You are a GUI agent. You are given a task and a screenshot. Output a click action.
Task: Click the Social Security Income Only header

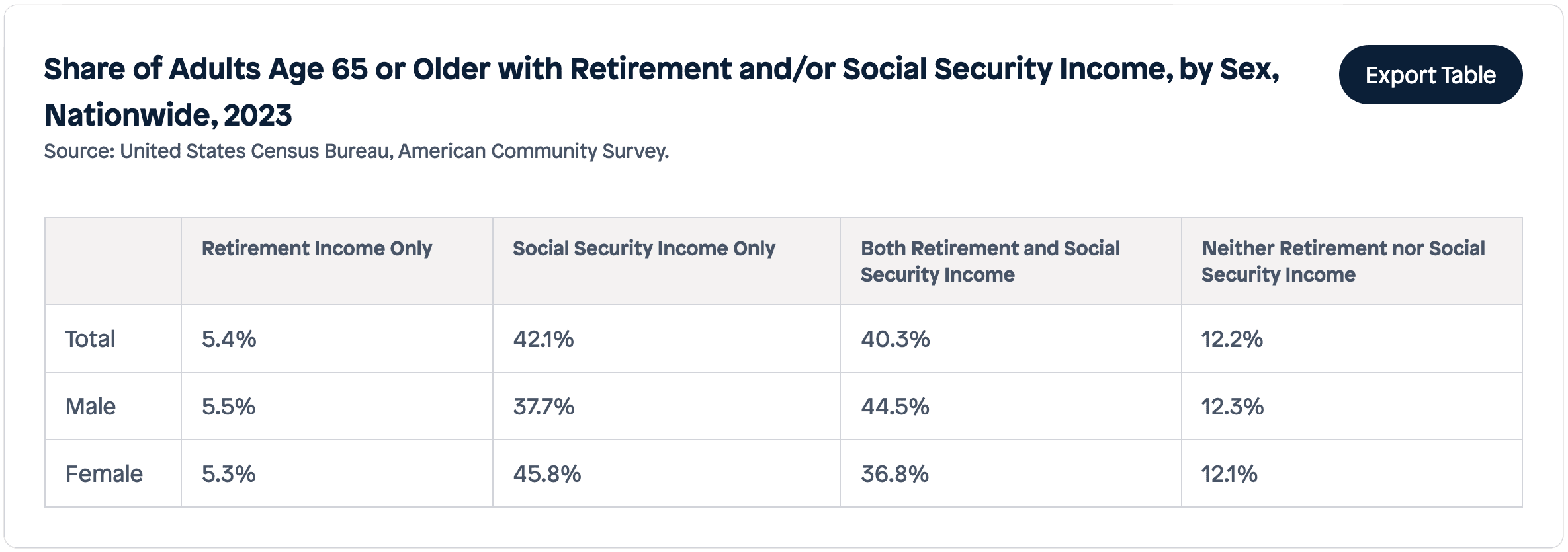(x=644, y=249)
